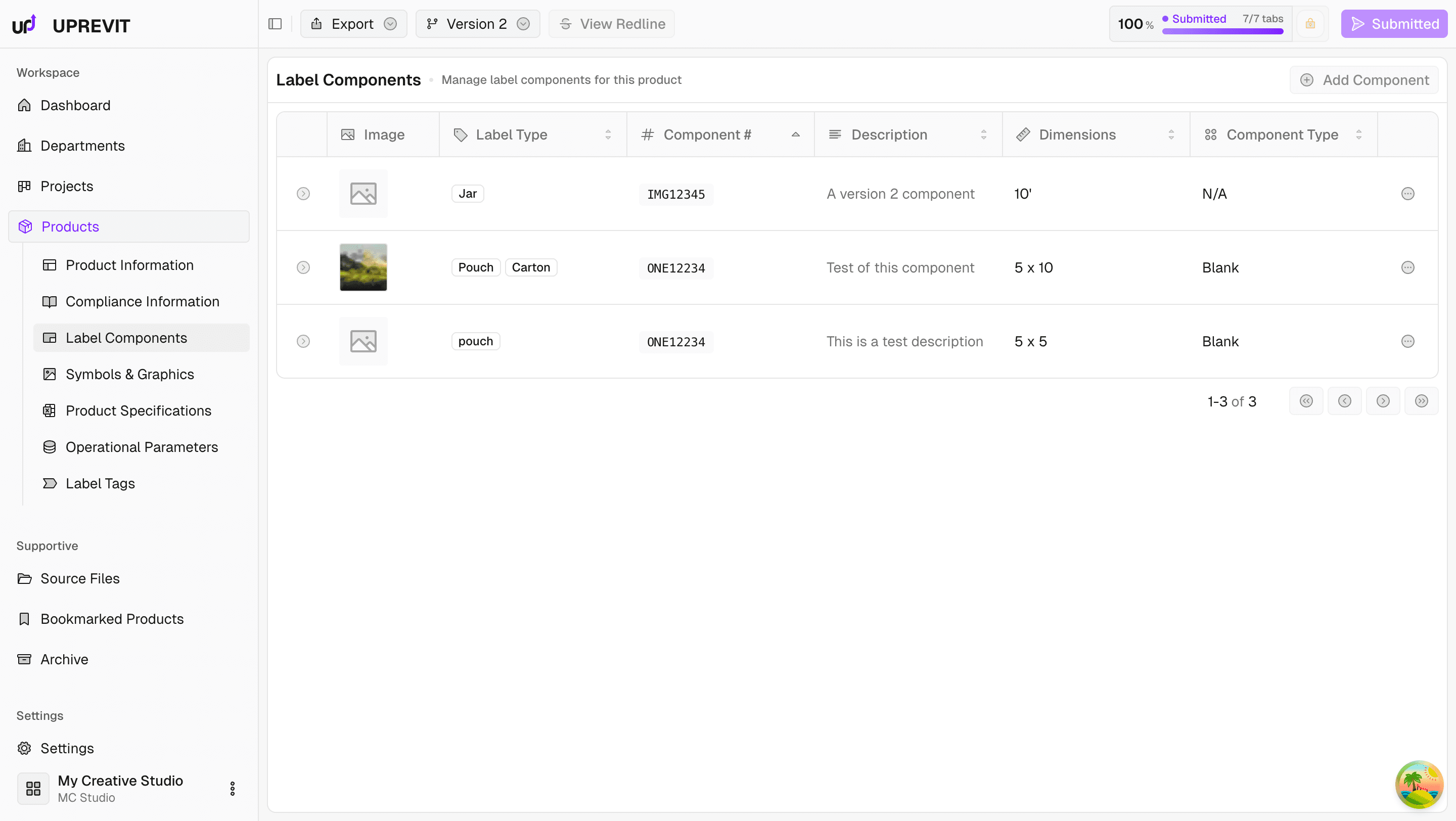Go to last page of table
Screen dimensions: 1456x821
[x=1421, y=401]
